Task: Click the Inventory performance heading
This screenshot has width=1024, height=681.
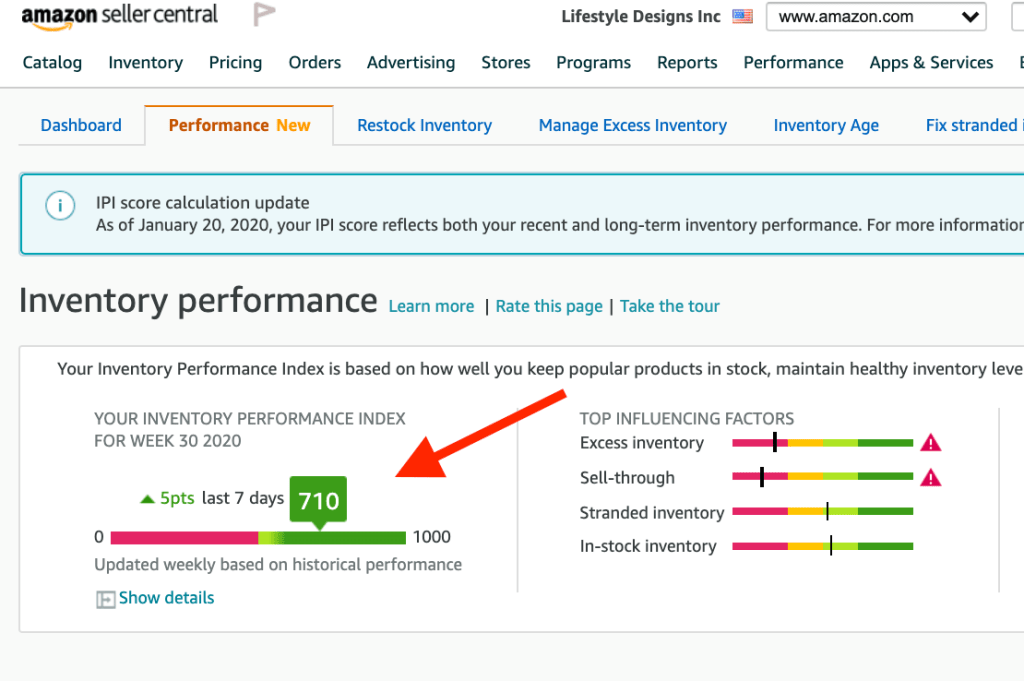Action: click(198, 301)
